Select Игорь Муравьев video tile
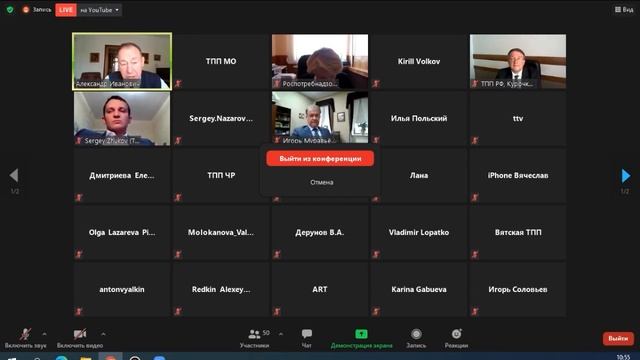This screenshot has height=360, width=640. 320,118
